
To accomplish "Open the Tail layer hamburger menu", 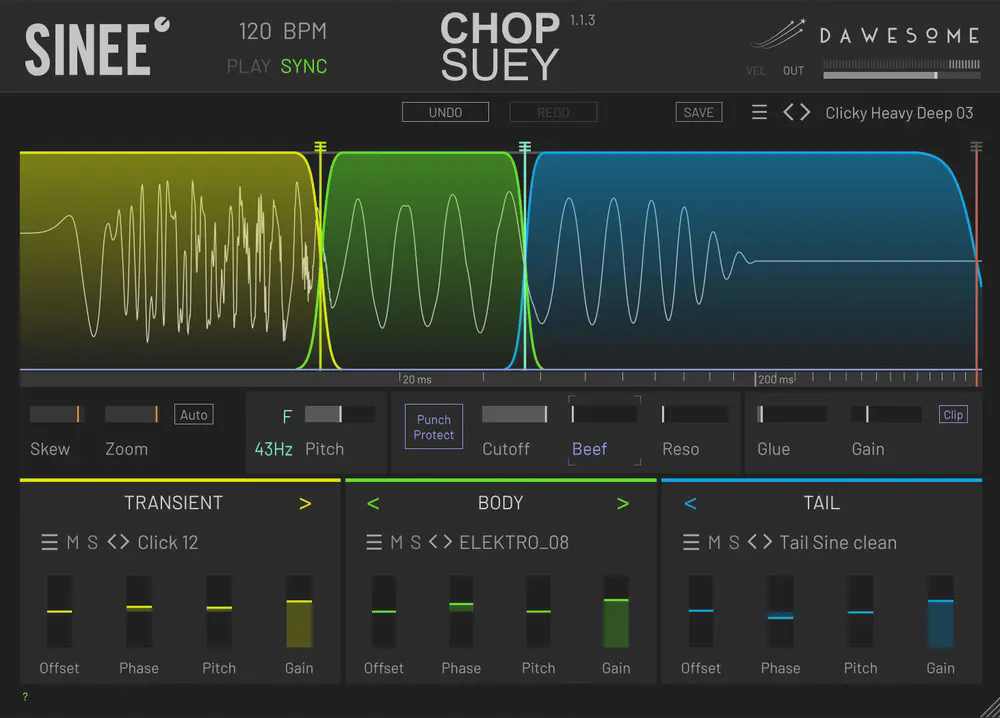I will (691, 542).
